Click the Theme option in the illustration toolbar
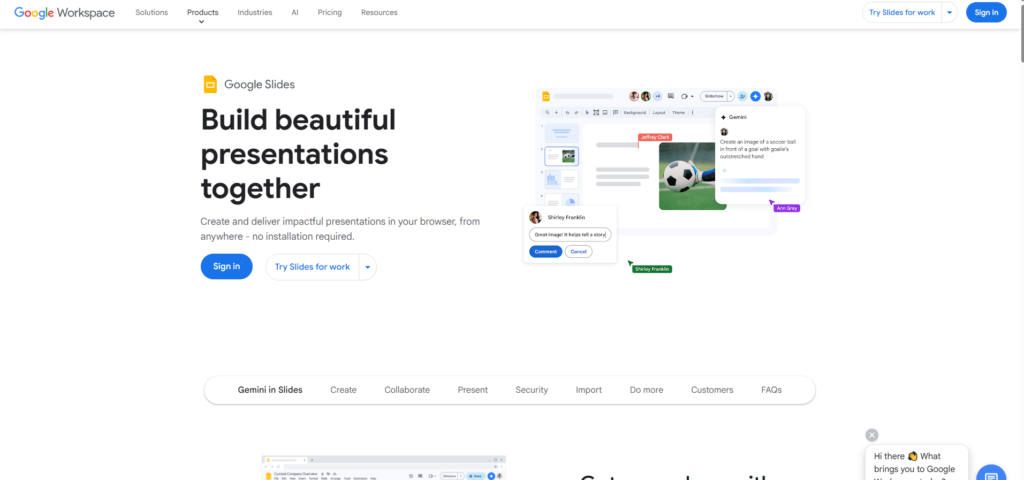 [679, 112]
